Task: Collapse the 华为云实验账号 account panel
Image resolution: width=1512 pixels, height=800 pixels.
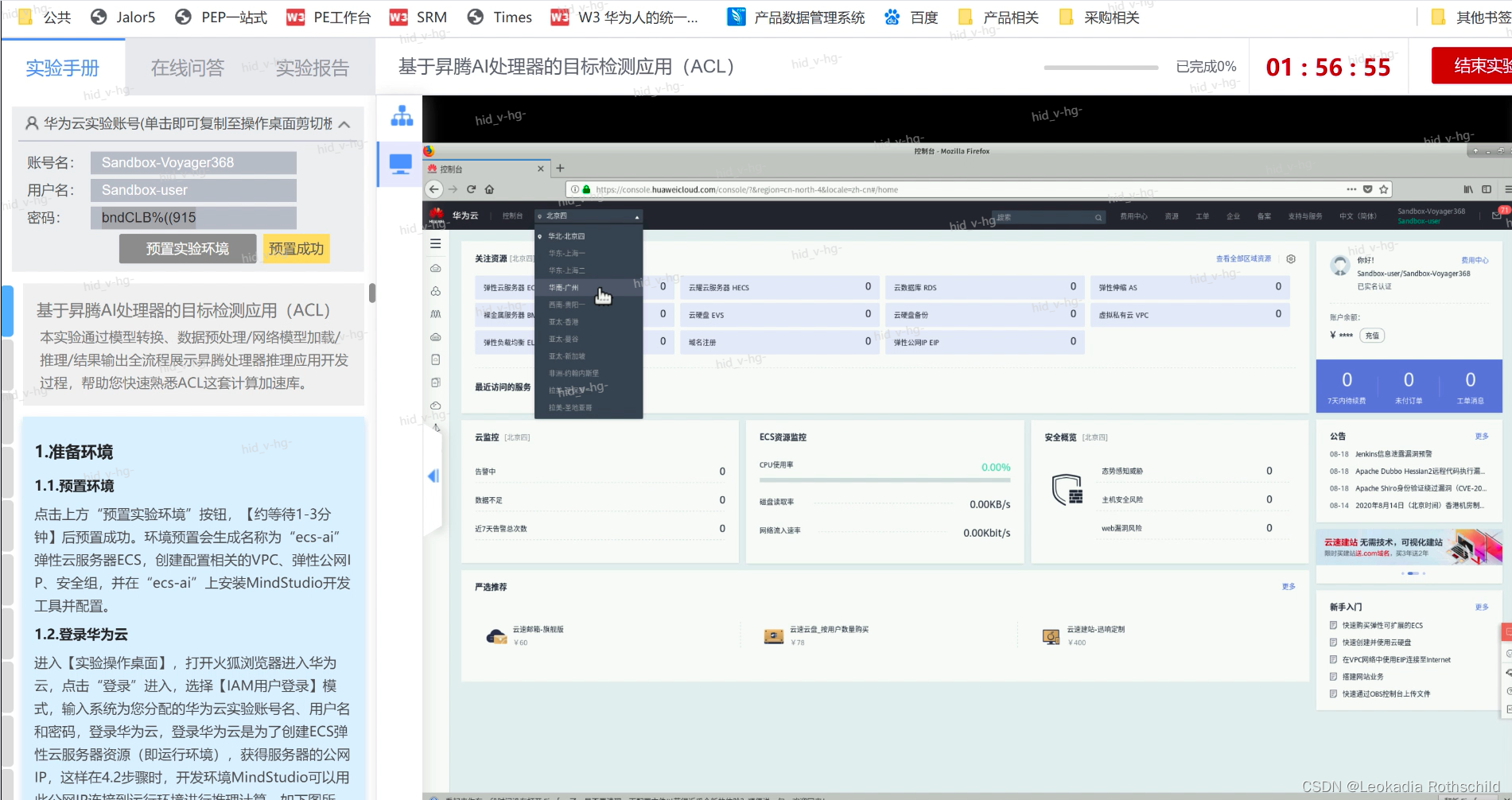Action: [344, 124]
